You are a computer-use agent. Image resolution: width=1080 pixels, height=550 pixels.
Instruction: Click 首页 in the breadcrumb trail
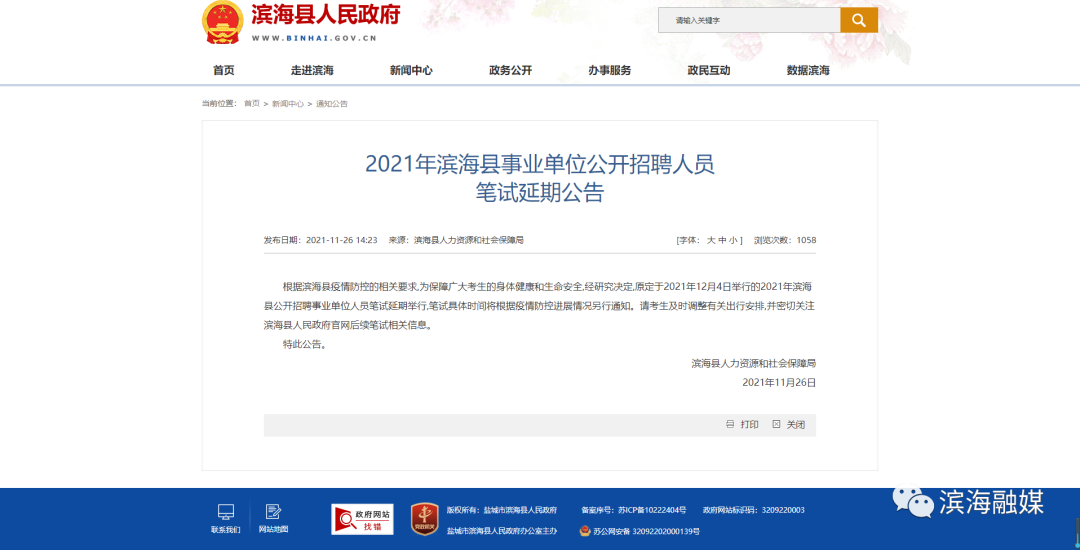252,104
